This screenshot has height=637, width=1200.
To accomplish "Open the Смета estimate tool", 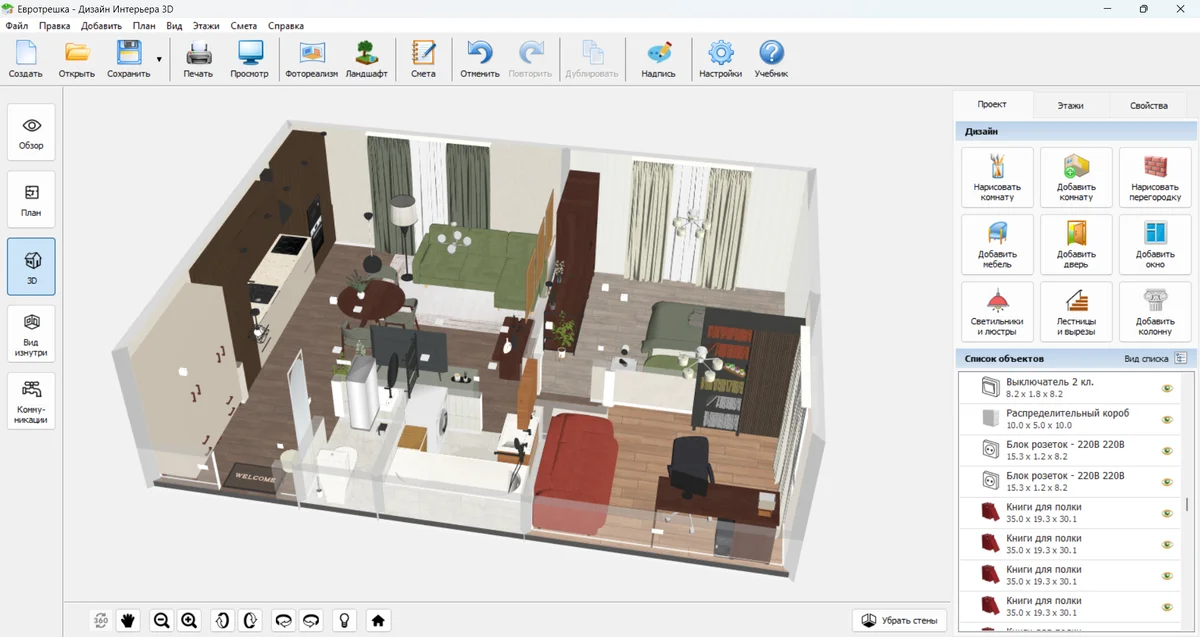I will (423, 59).
